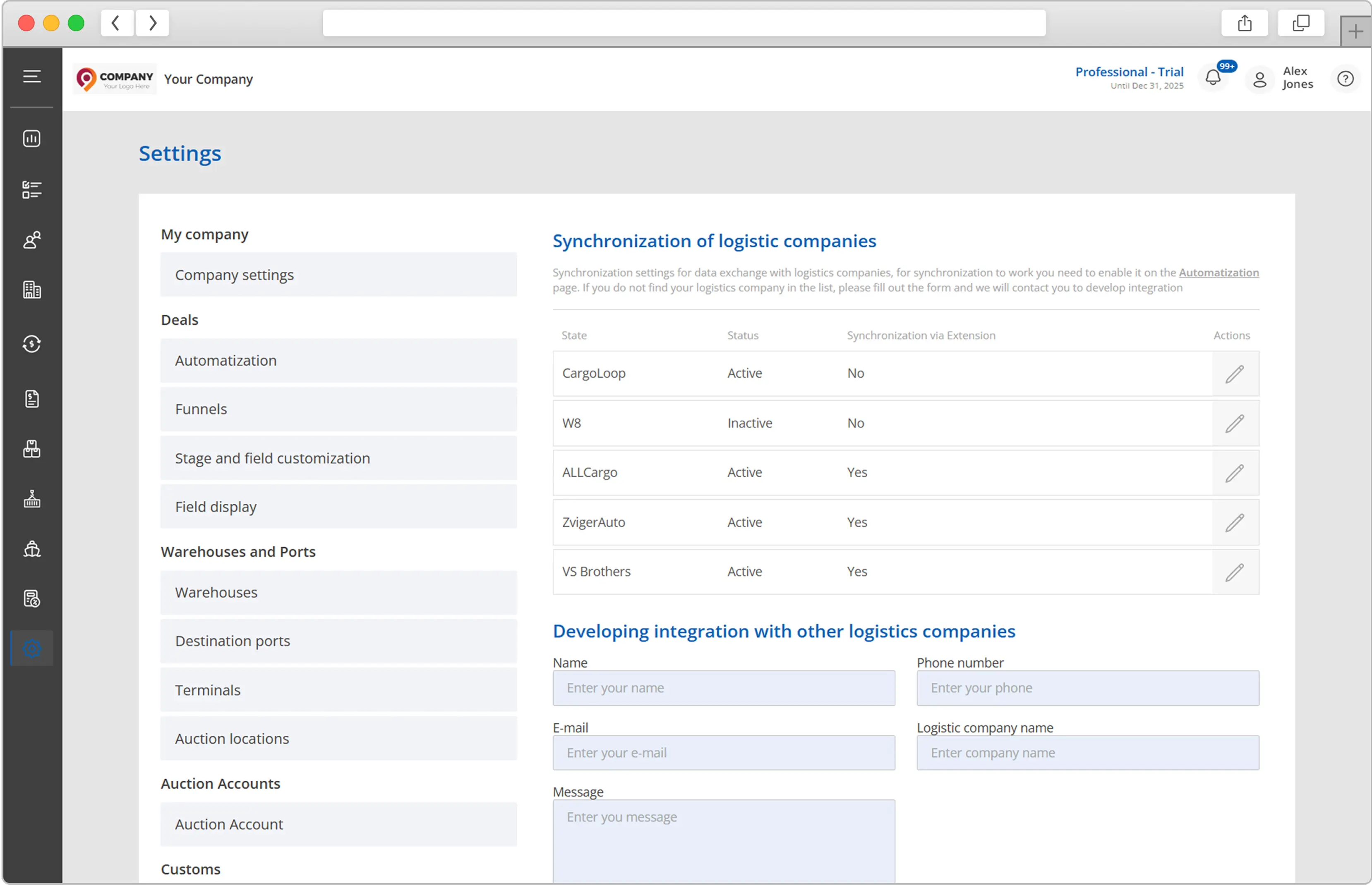Open Terminals settings item
This screenshot has width=1372, height=885.
[x=338, y=690]
